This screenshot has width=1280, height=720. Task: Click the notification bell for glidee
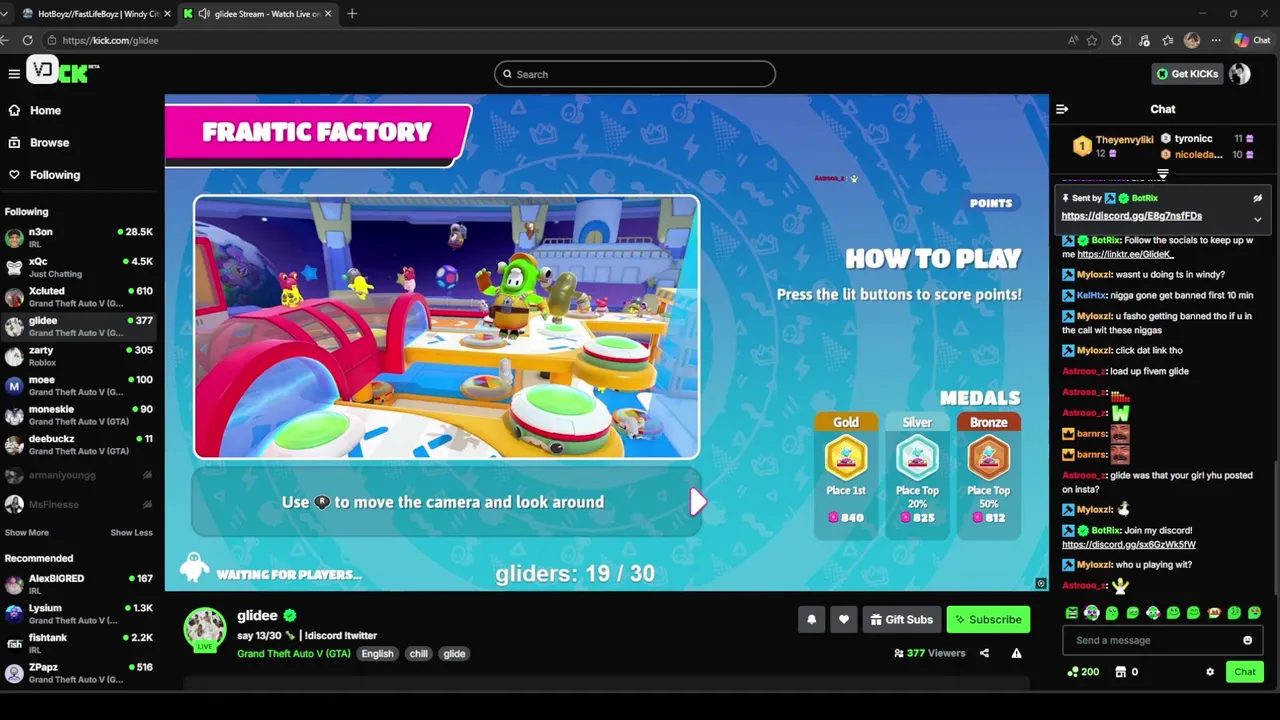coord(812,620)
